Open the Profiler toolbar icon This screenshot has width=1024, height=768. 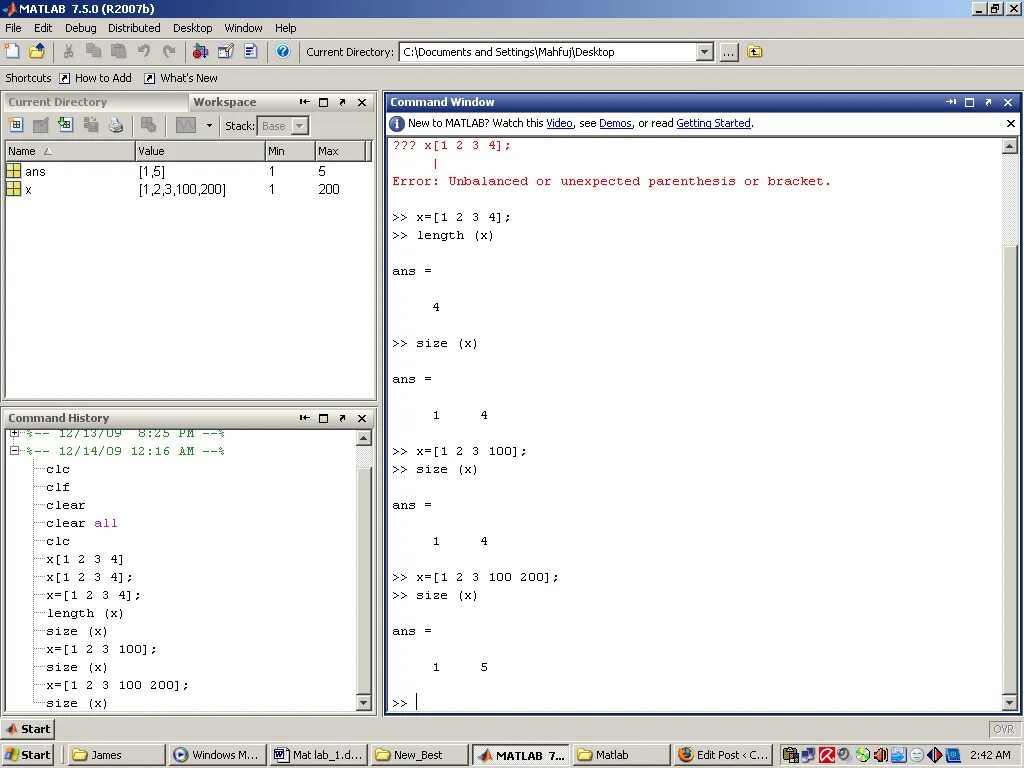click(x=251, y=52)
